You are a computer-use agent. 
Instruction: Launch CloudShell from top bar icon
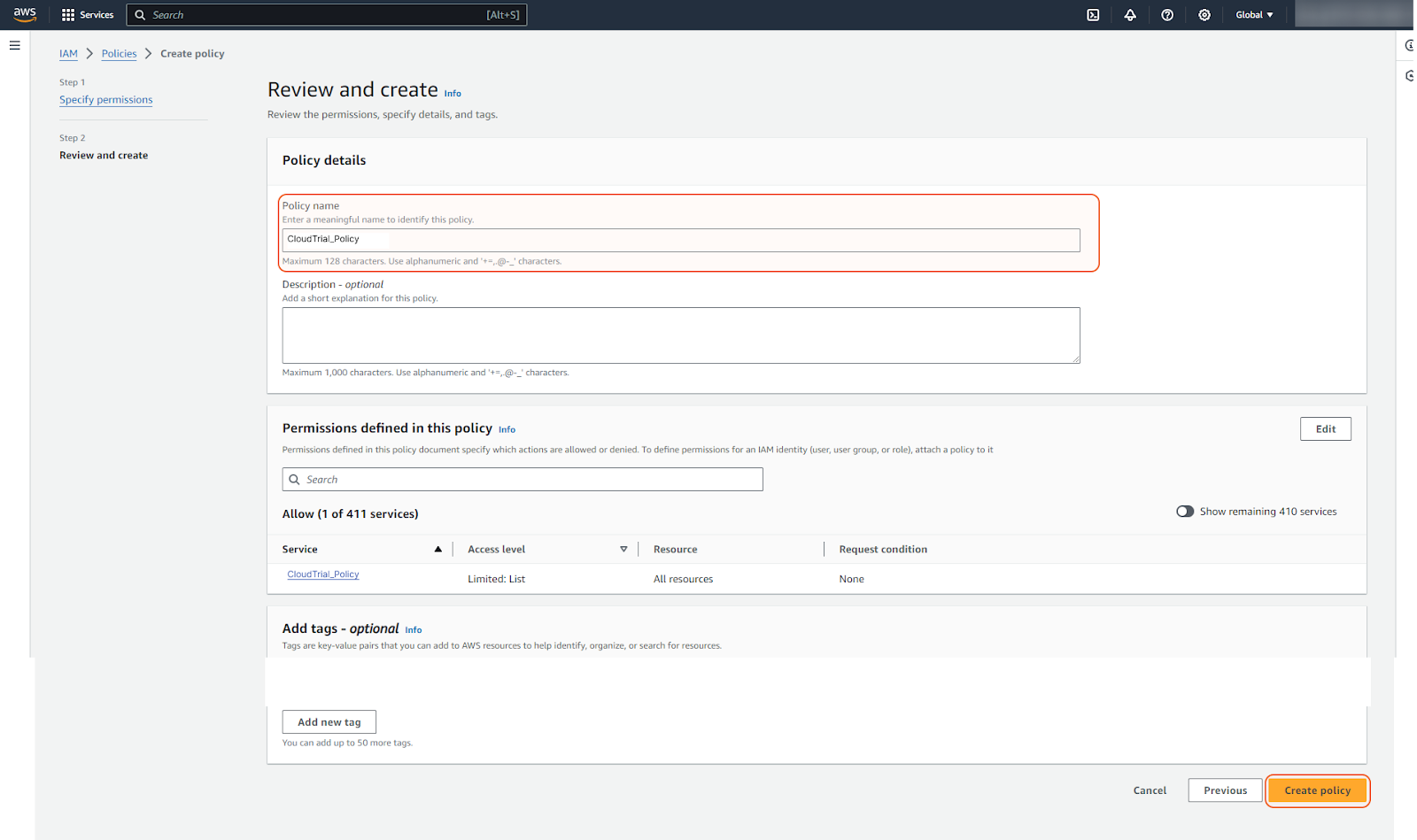(1093, 15)
